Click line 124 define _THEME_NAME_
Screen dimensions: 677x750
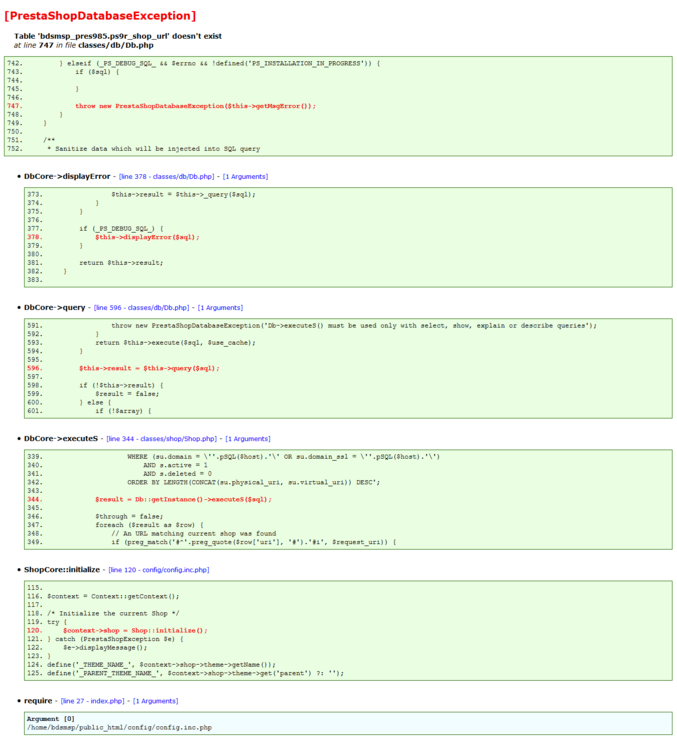point(161,665)
